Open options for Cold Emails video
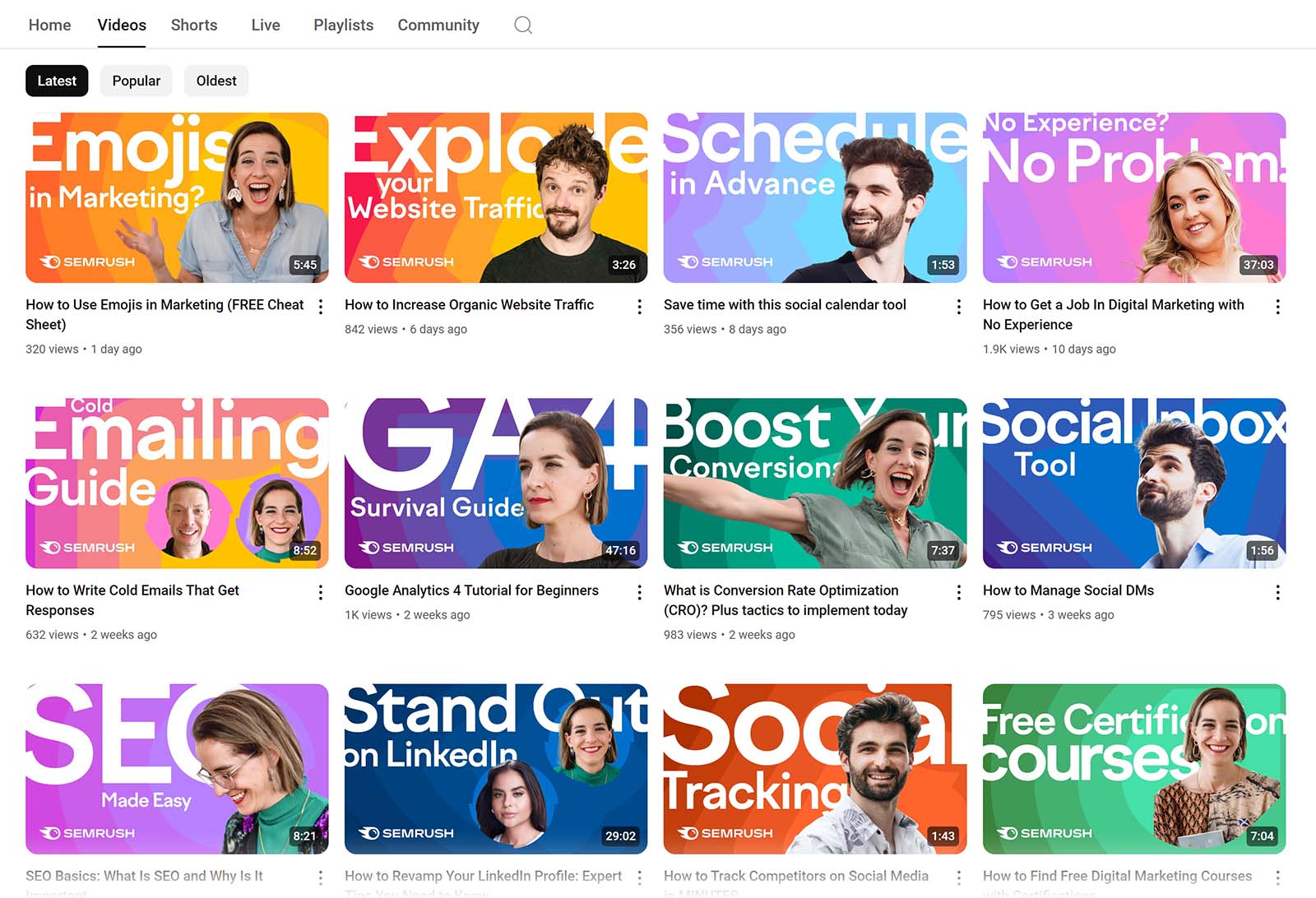 [x=321, y=592]
